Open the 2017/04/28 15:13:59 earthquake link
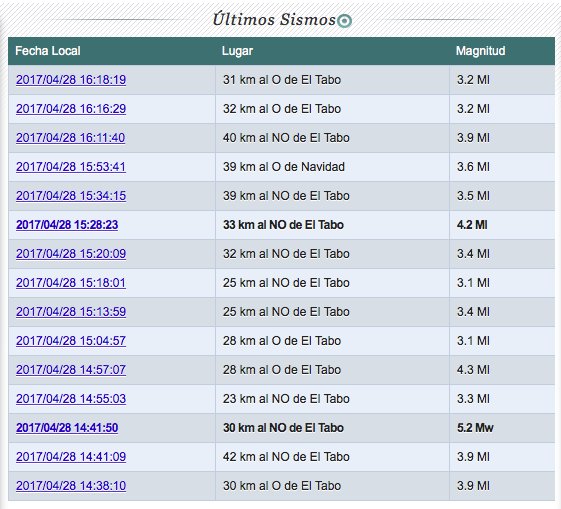The image size is (561, 509). 71,311
